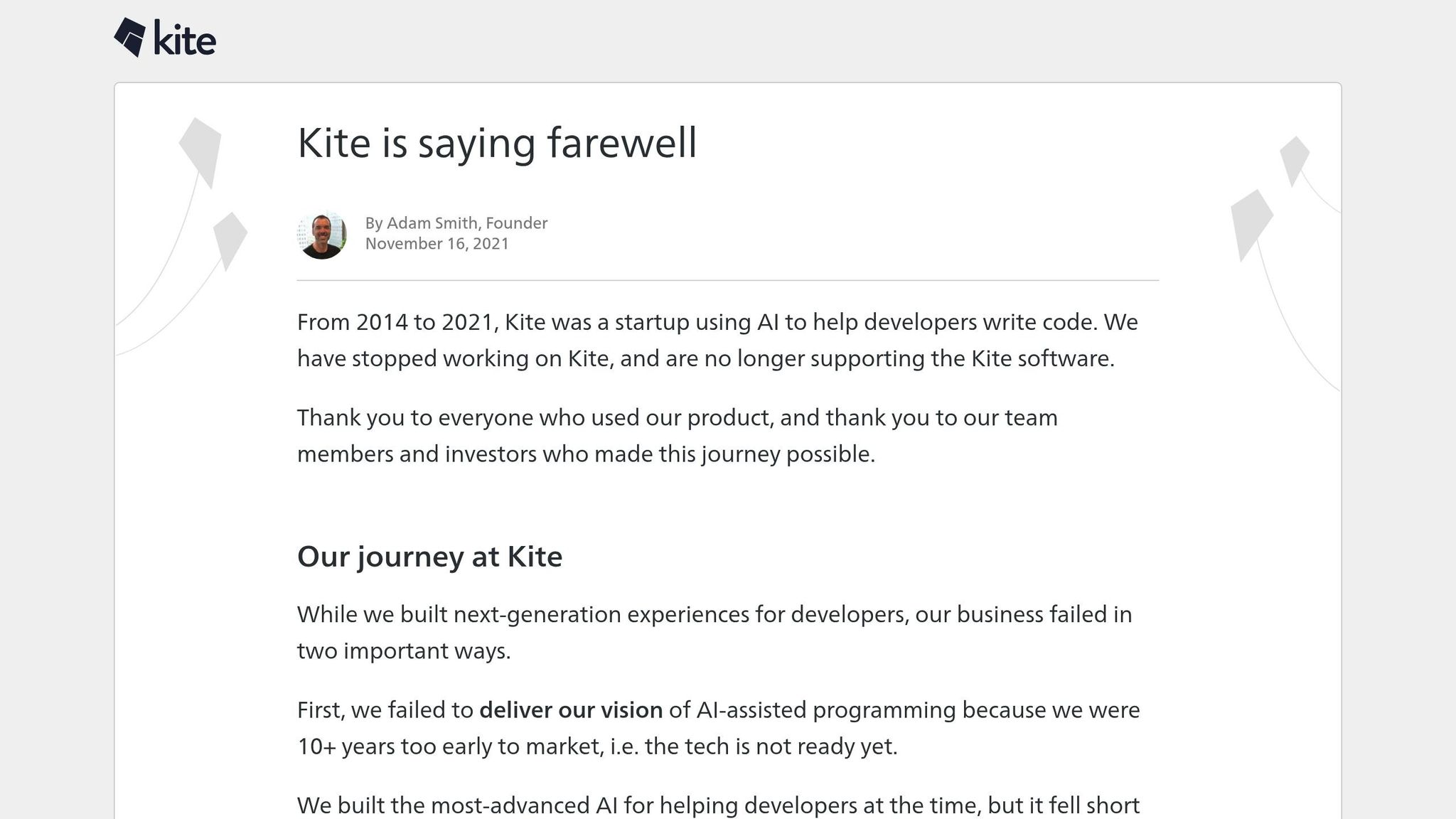Click the paragraph starting 'From 2014 to 2021'

[717, 341]
